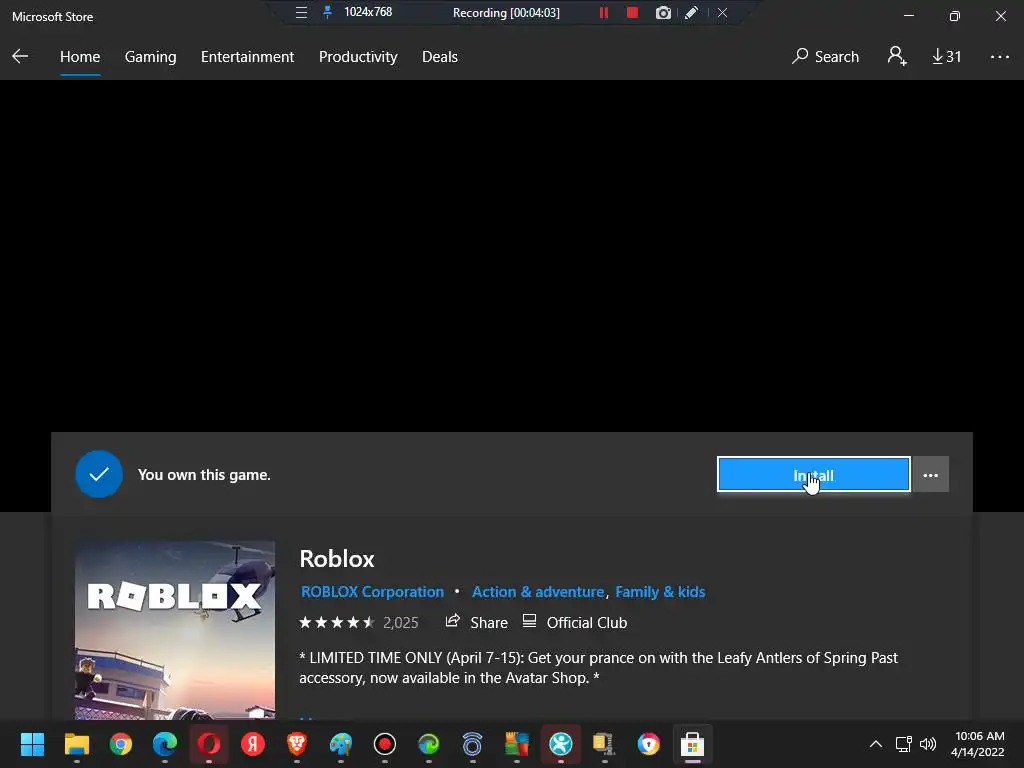Open the Store's See more menu
1024x768 pixels.
coord(999,57)
